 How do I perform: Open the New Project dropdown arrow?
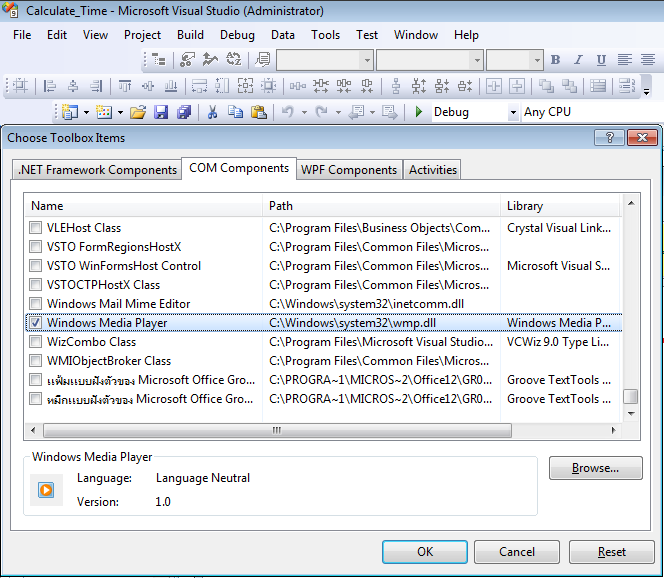click(x=86, y=113)
